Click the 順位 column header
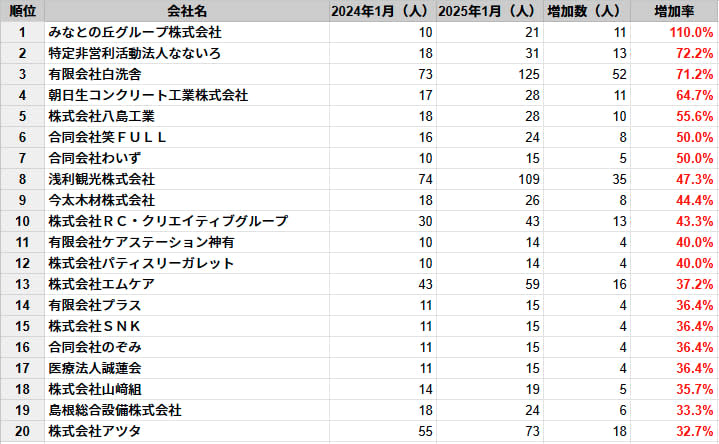This screenshot has height=444, width=719. 22,11
